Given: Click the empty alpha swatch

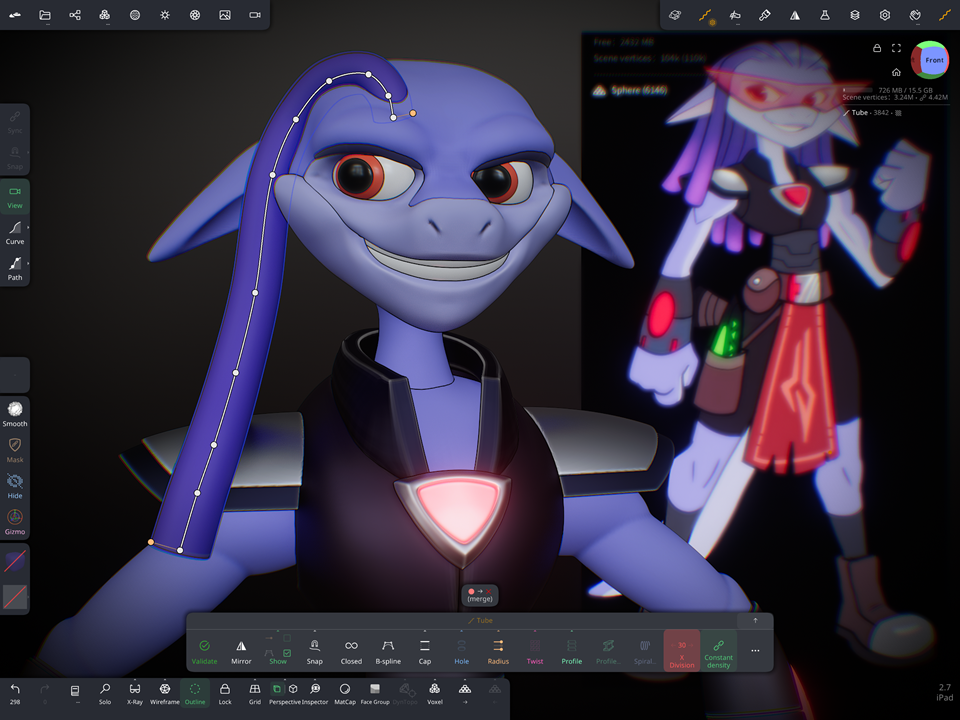Looking at the screenshot, I should coord(15,597).
